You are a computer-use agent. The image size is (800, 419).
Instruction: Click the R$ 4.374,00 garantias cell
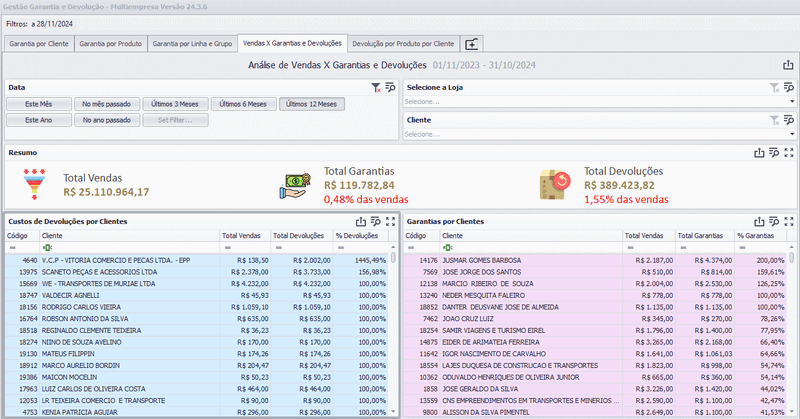(705, 260)
